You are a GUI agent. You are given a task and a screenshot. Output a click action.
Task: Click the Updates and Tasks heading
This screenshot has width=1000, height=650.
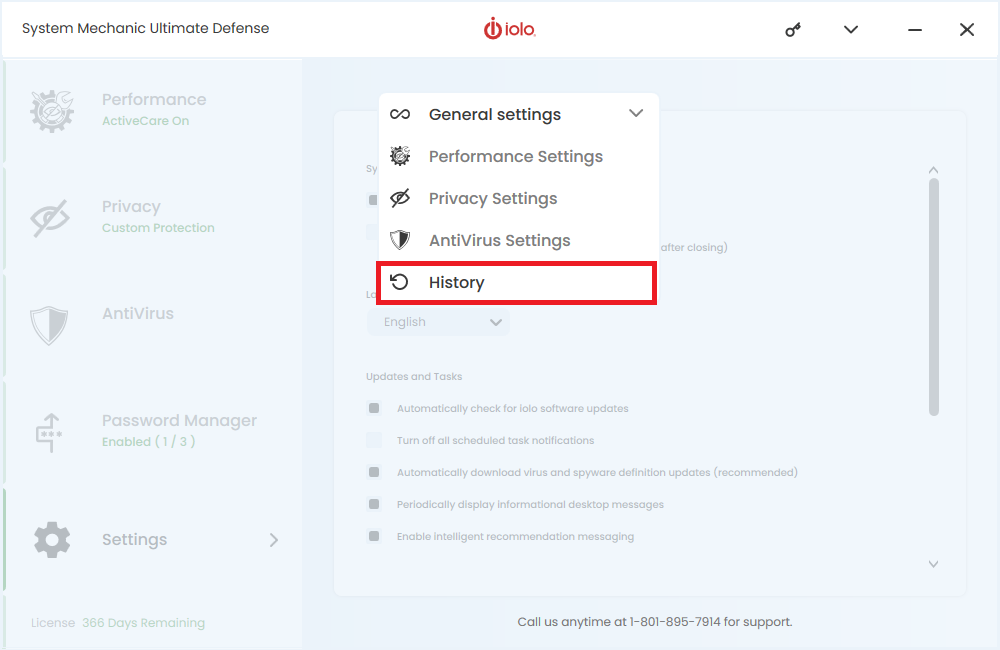click(x=414, y=376)
